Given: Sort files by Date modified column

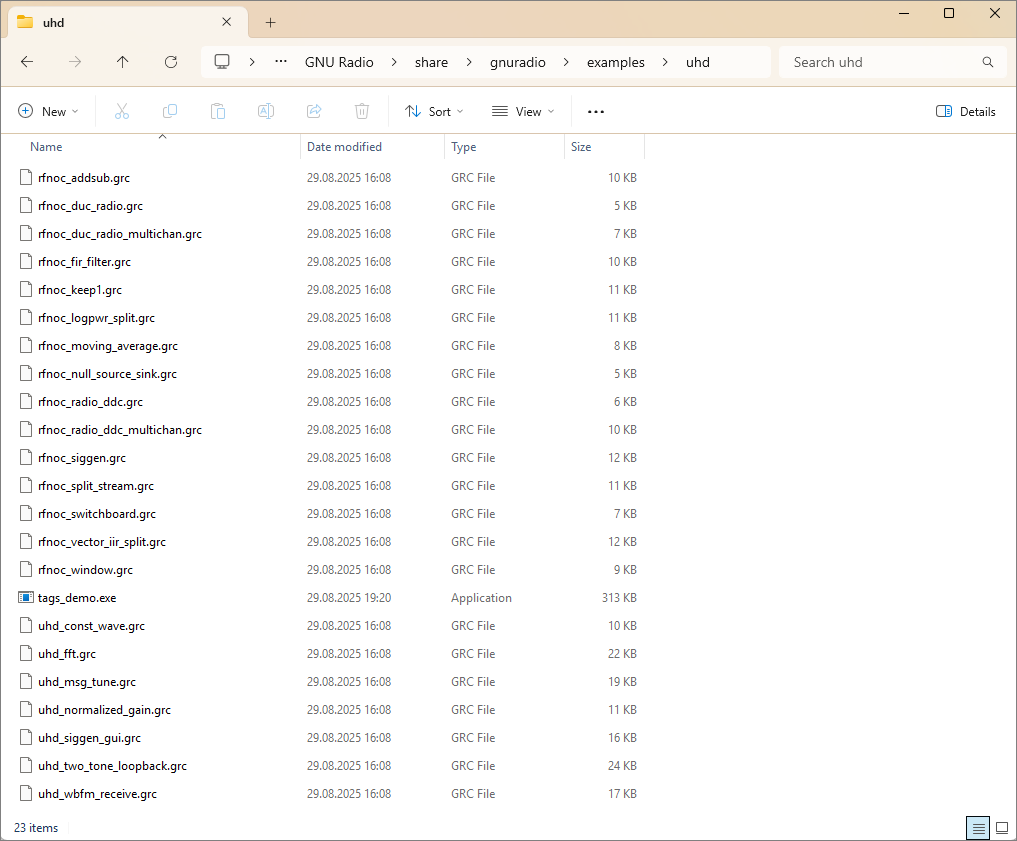Looking at the screenshot, I should pos(345,147).
